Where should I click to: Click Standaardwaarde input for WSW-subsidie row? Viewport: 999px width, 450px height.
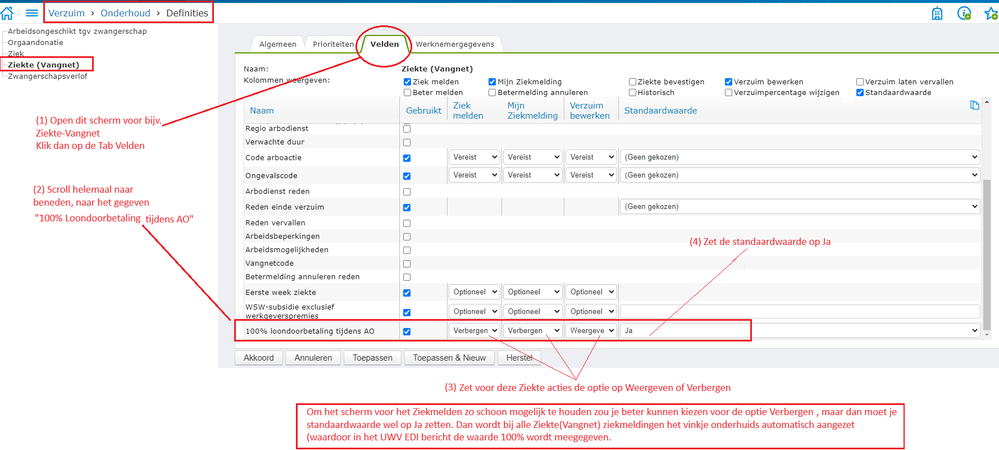pos(800,312)
